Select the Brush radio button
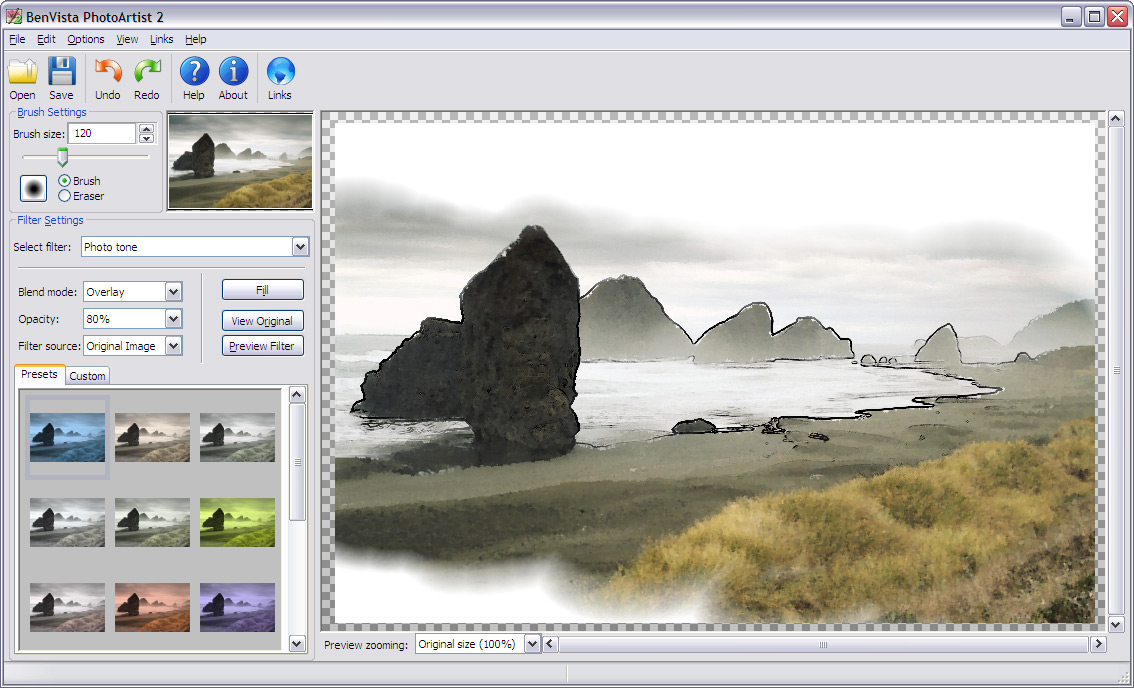This screenshot has height=688, width=1134. pyautogui.click(x=65, y=181)
